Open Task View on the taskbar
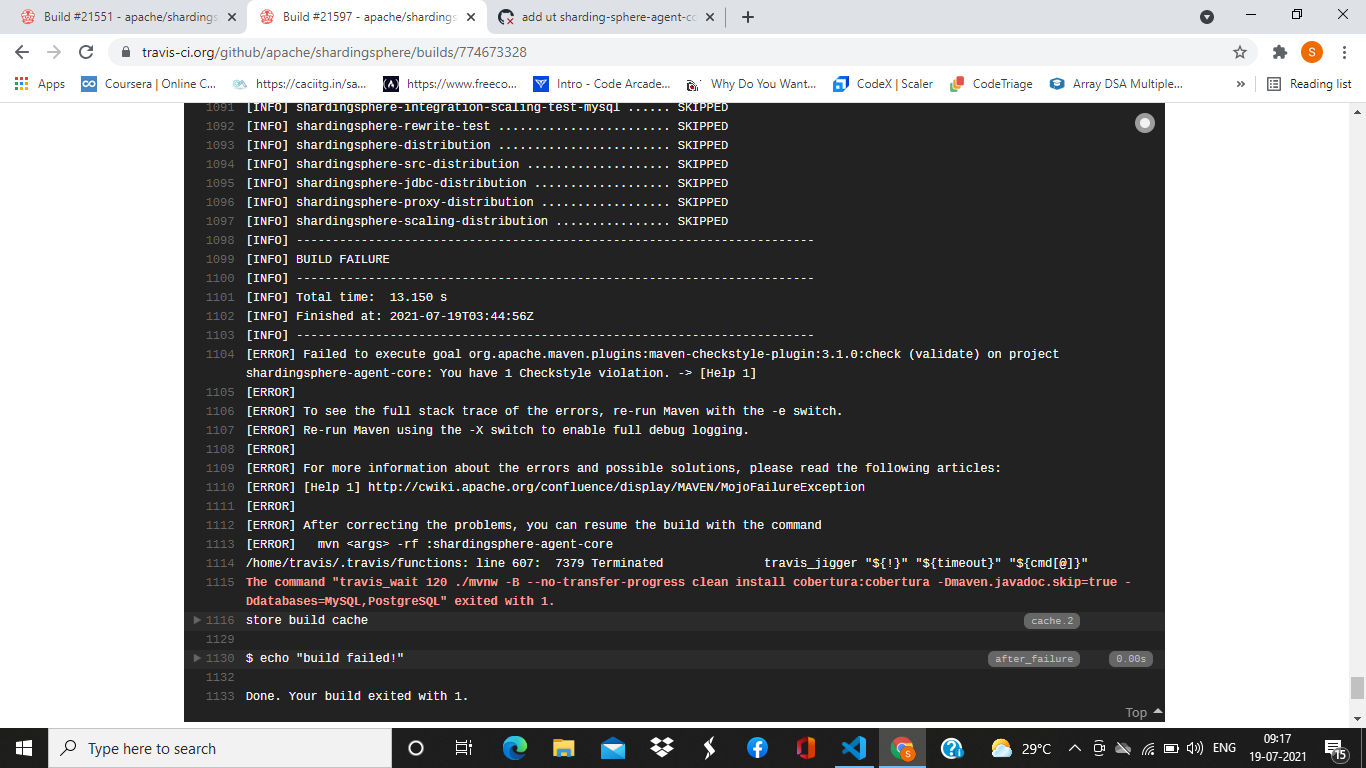Image resolution: width=1366 pixels, height=768 pixels. click(464, 748)
